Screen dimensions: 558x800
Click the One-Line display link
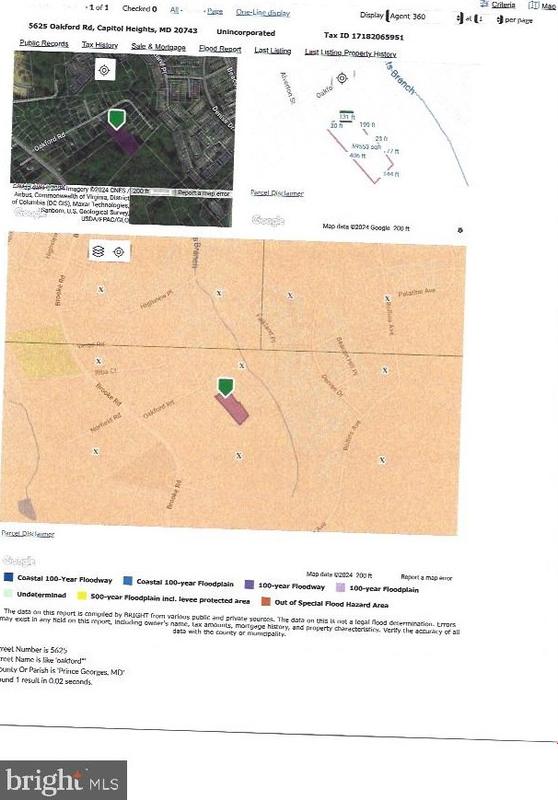tap(263, 13)
